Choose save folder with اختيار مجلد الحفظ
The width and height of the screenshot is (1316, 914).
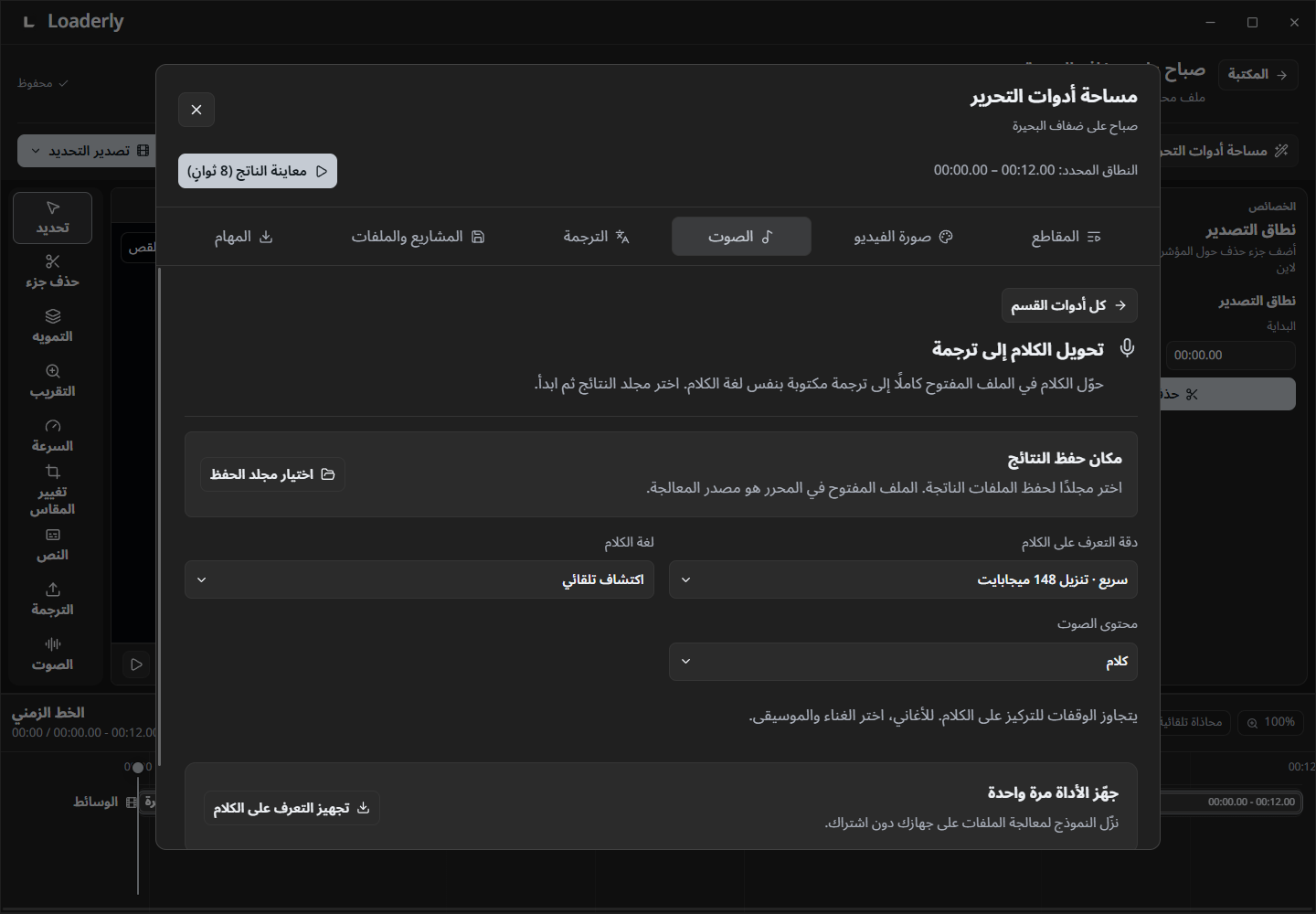272,474
